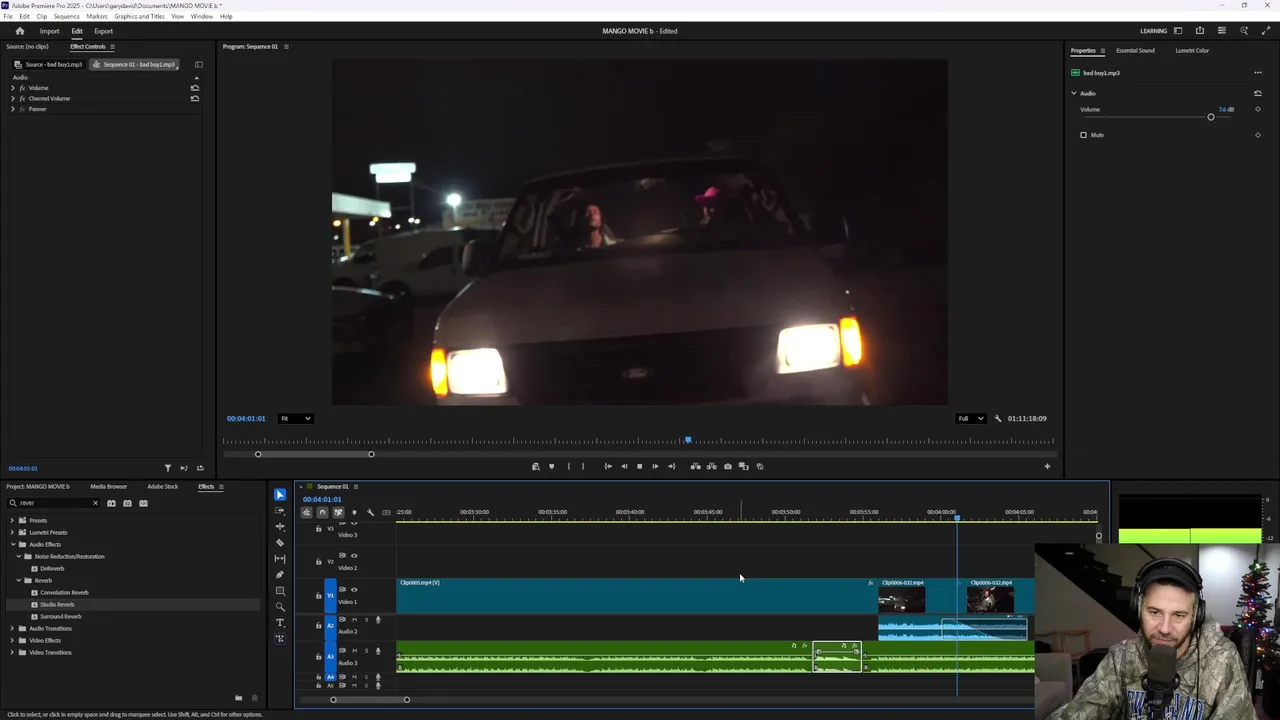Switch to the Media Browser tab
1280x720 pixels.
point(109,487)
